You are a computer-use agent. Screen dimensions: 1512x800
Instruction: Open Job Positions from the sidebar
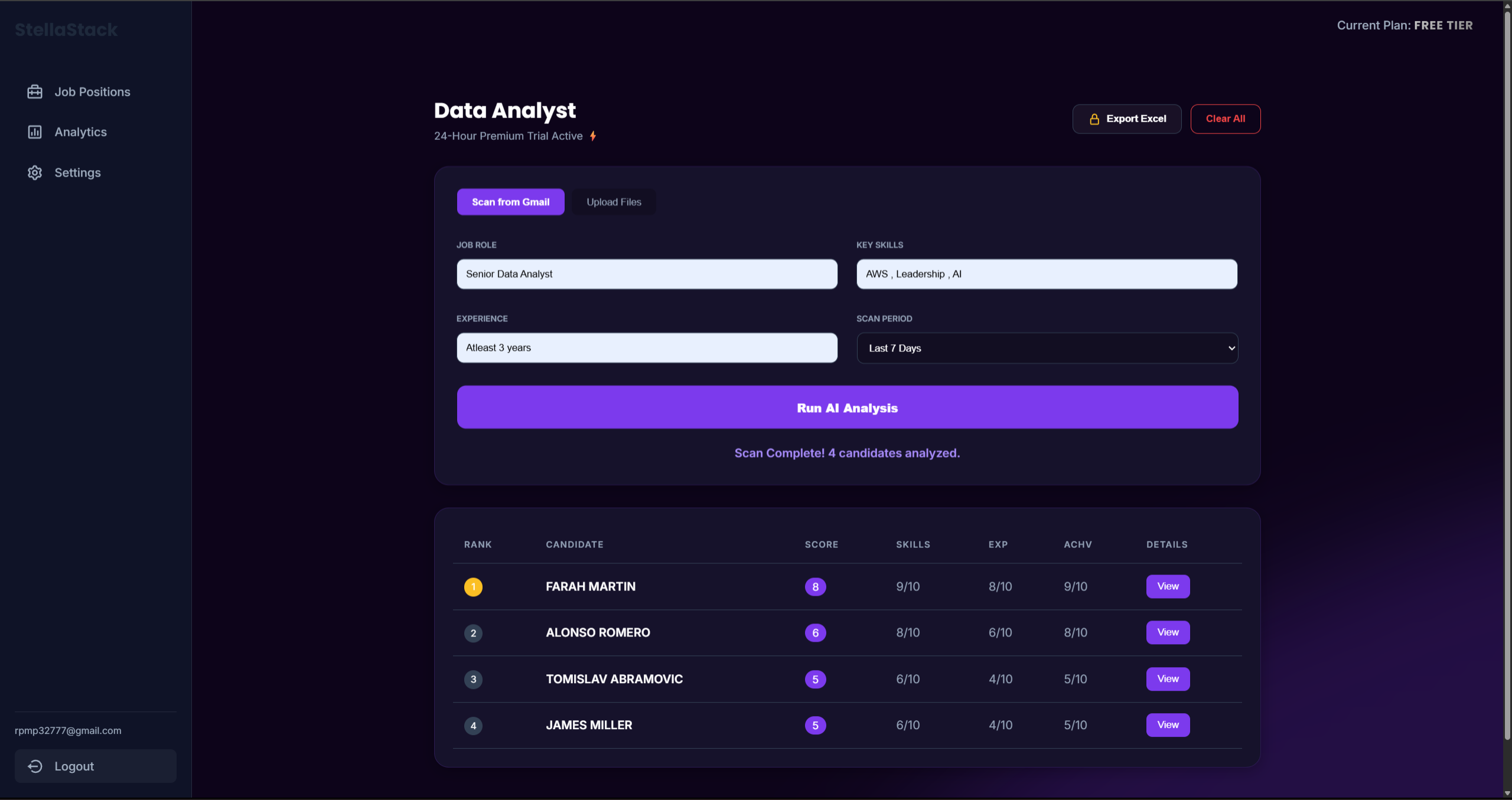click(92, 92)
